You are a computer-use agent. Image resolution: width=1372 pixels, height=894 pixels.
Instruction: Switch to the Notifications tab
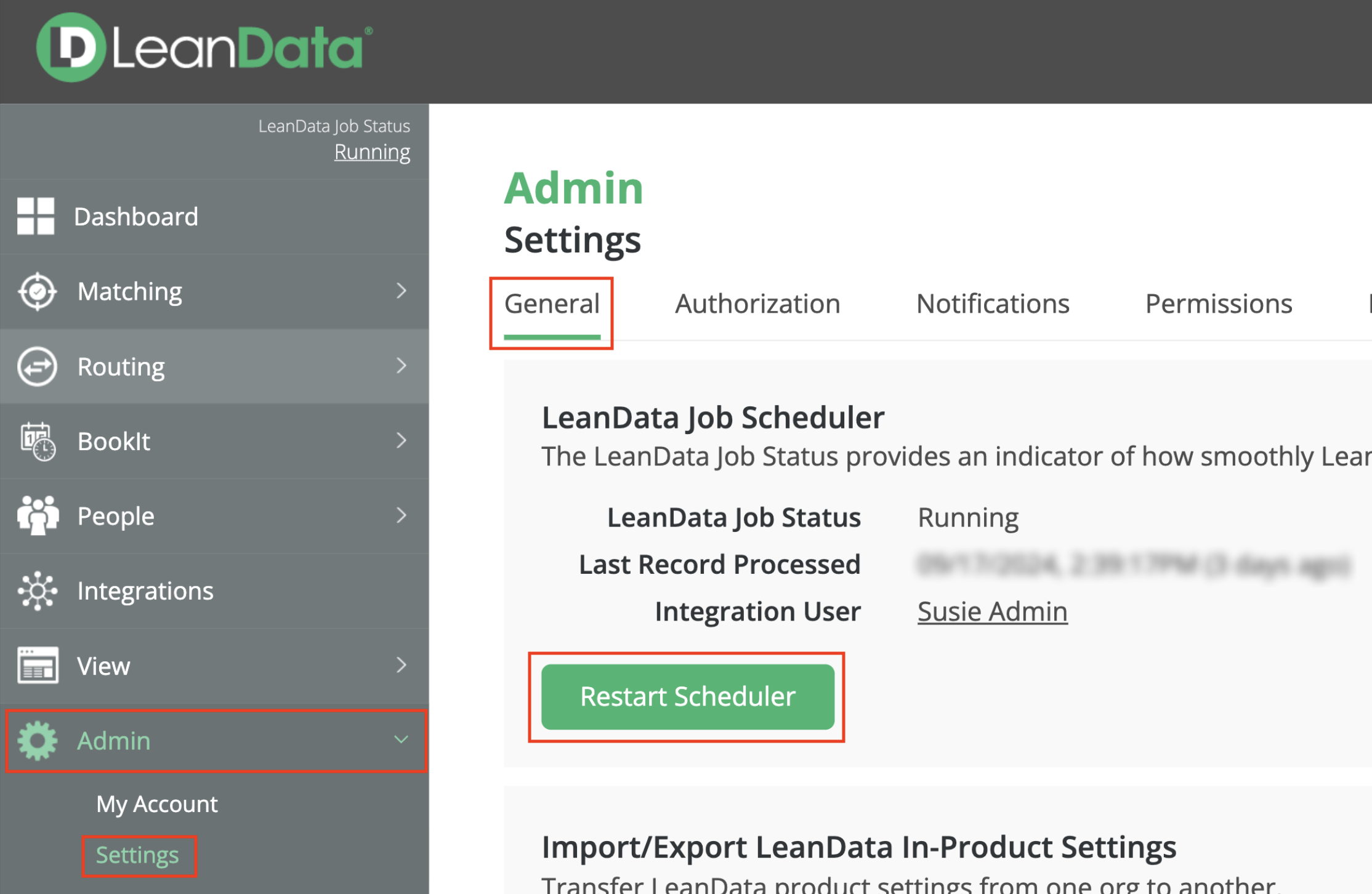(993, 304)
